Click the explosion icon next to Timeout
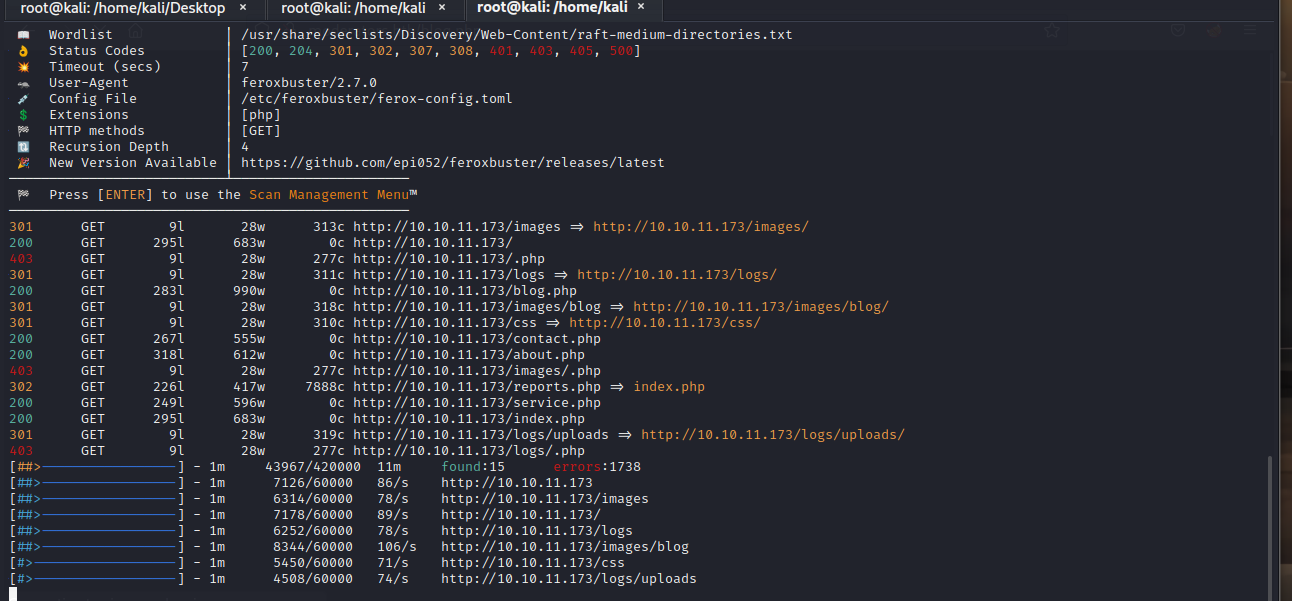This screenshot has width=1292, height=601. [24, 67]
